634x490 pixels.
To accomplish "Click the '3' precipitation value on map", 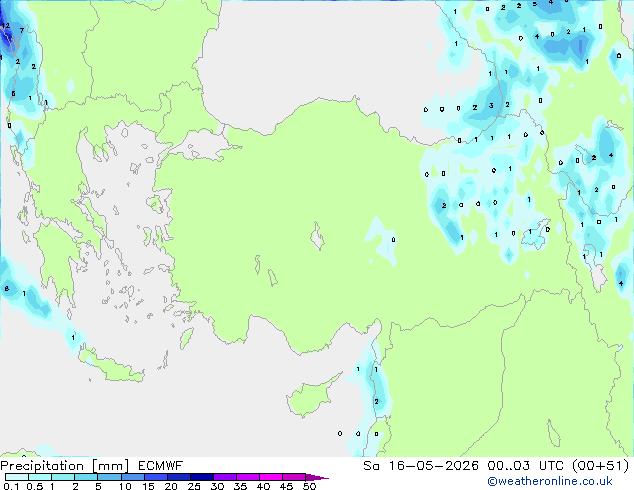I will tap(491, 106).
